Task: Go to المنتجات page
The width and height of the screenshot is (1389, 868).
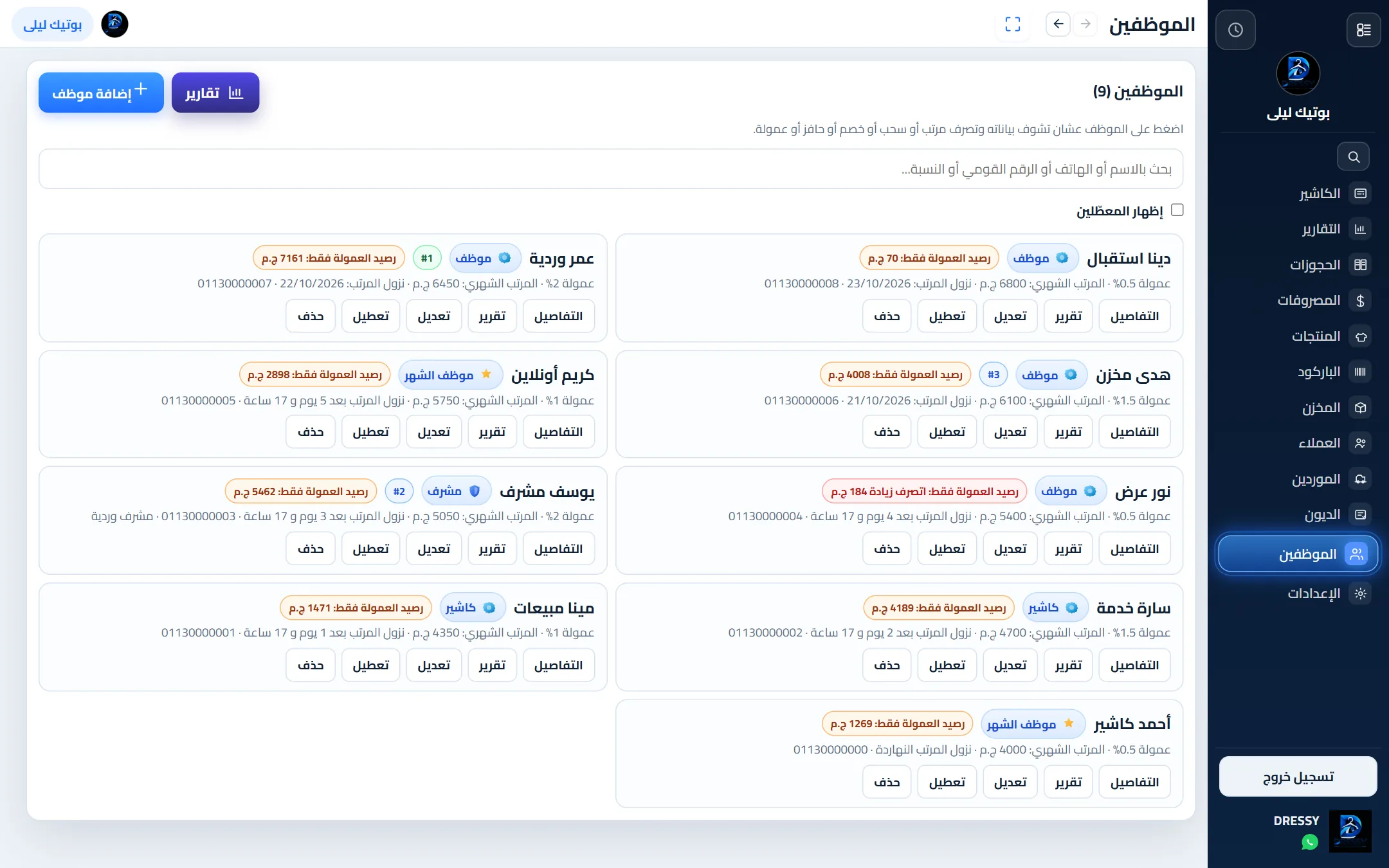Action: coord(1332,336)
